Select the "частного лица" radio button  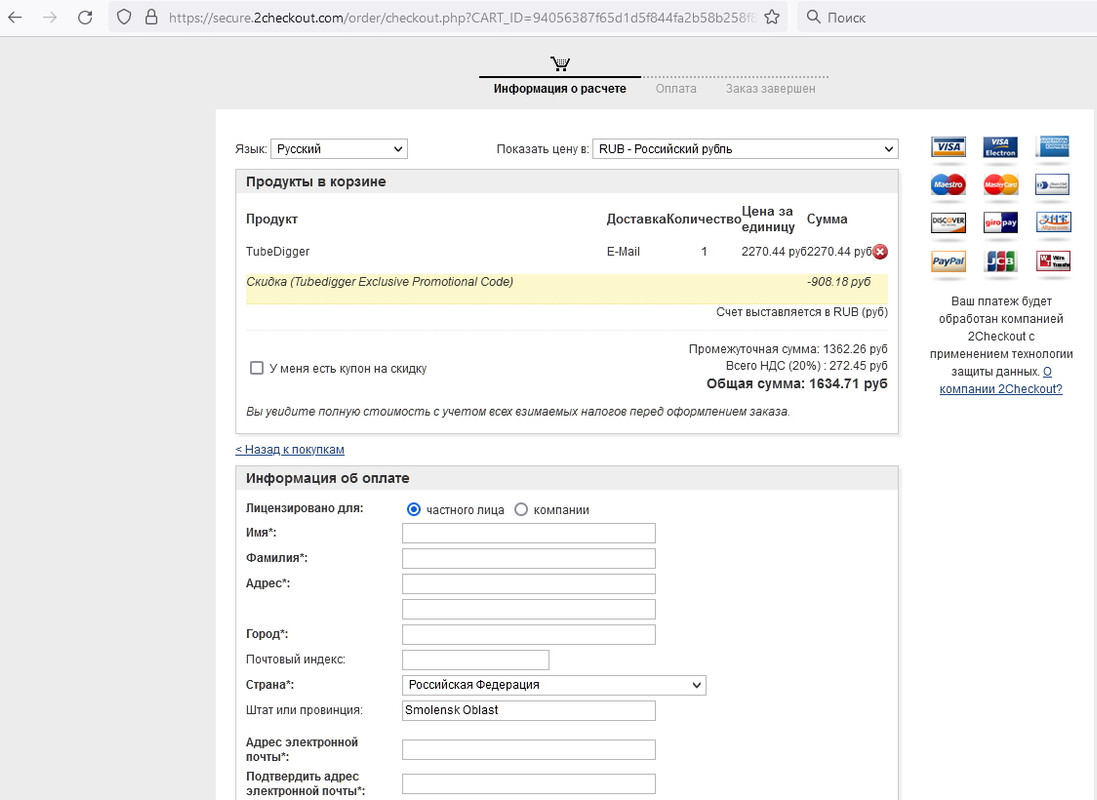click(413, 510)
